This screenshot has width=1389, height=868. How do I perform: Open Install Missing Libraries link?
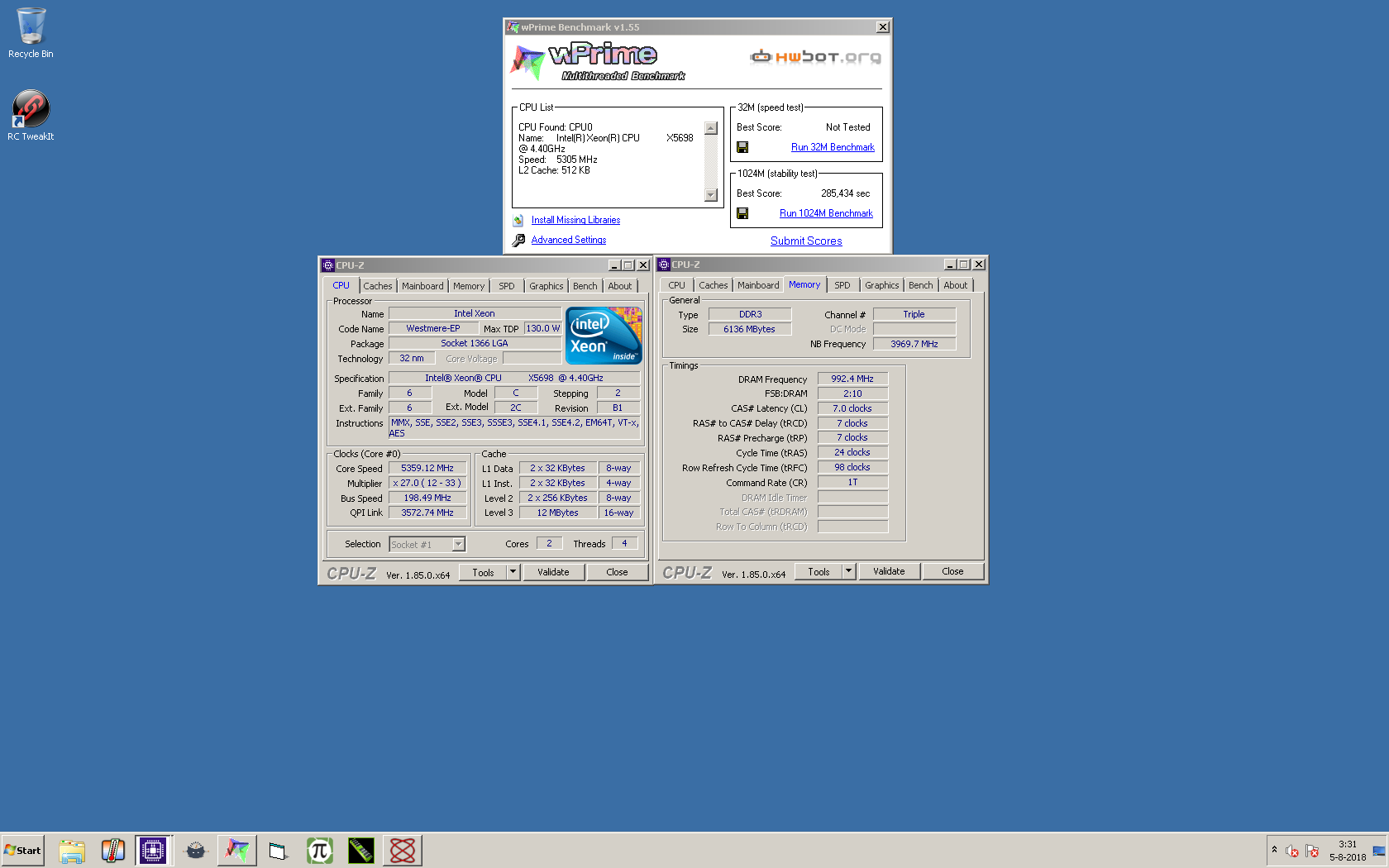point(575,220)
